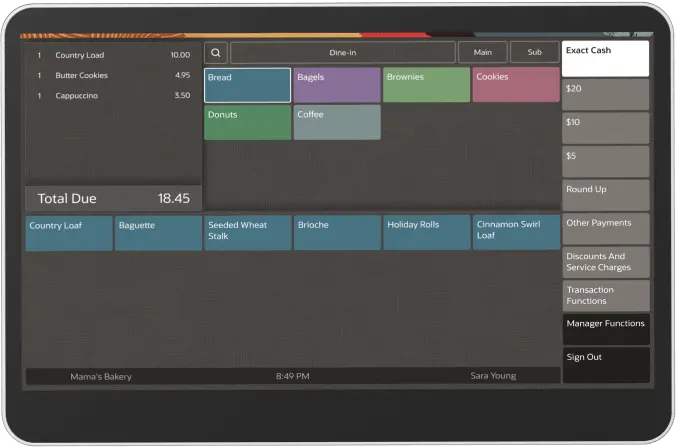Open the Donuts category
Viewport: 676px width, 447px height.
(247, 122)
